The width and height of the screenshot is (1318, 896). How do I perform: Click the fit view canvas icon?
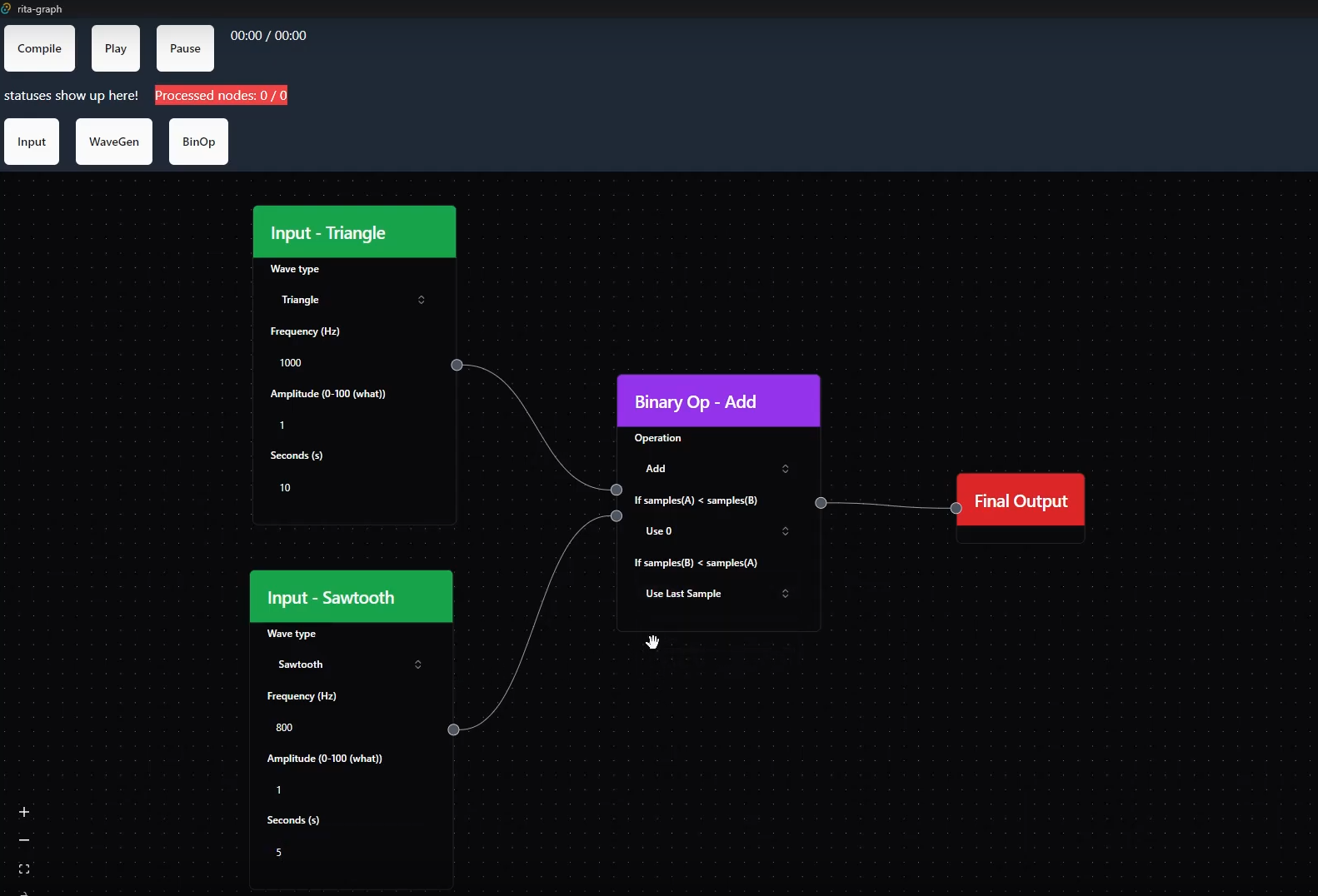pyautogui.click(x=24, y=869)
